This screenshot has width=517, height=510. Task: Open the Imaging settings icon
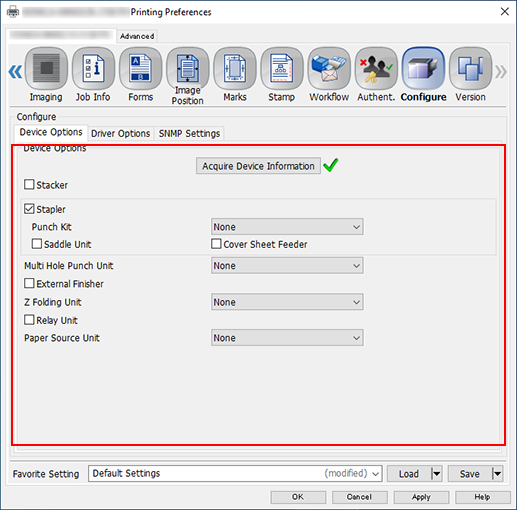[x=46, y=68]
